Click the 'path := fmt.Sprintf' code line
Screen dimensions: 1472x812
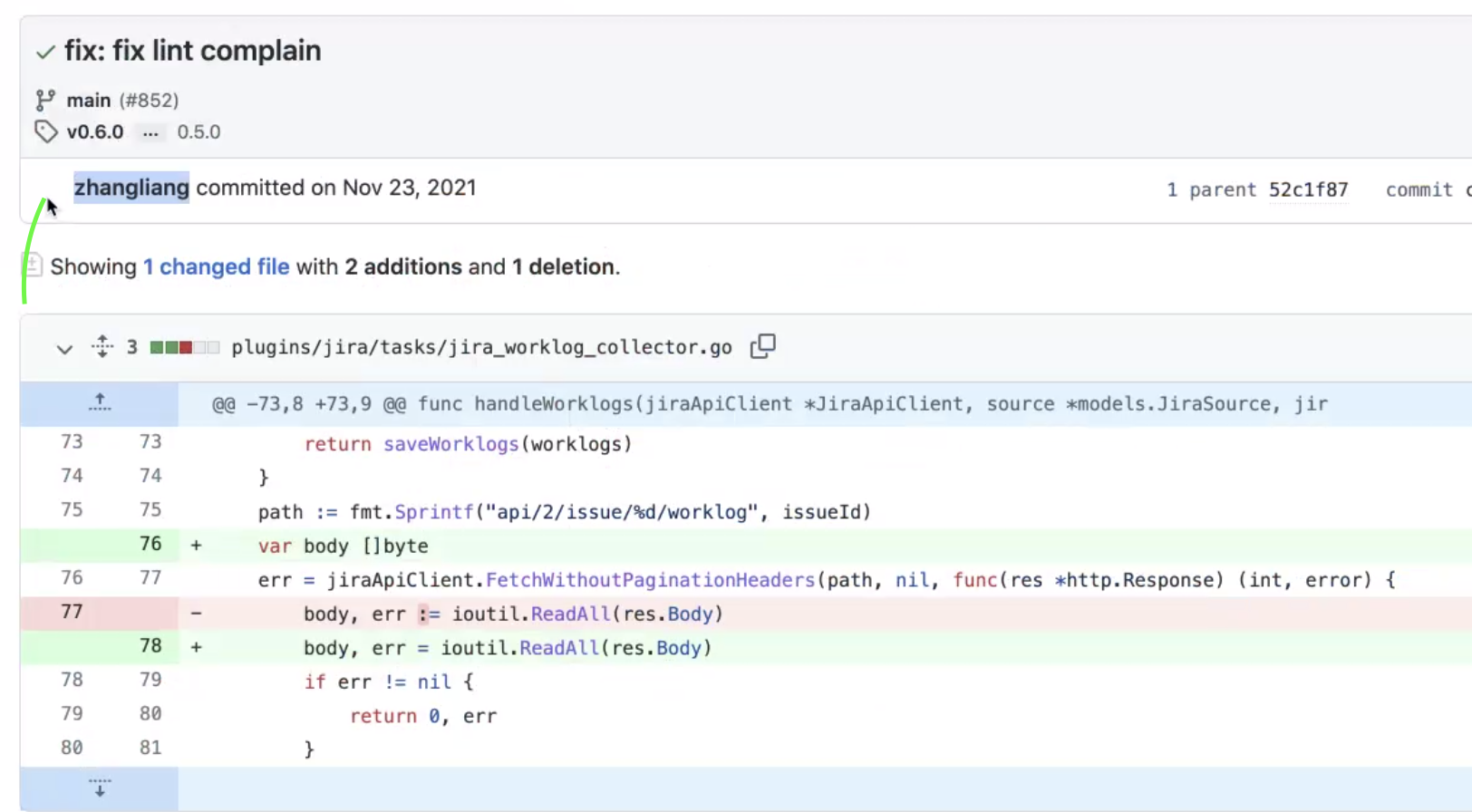point(564,512)
